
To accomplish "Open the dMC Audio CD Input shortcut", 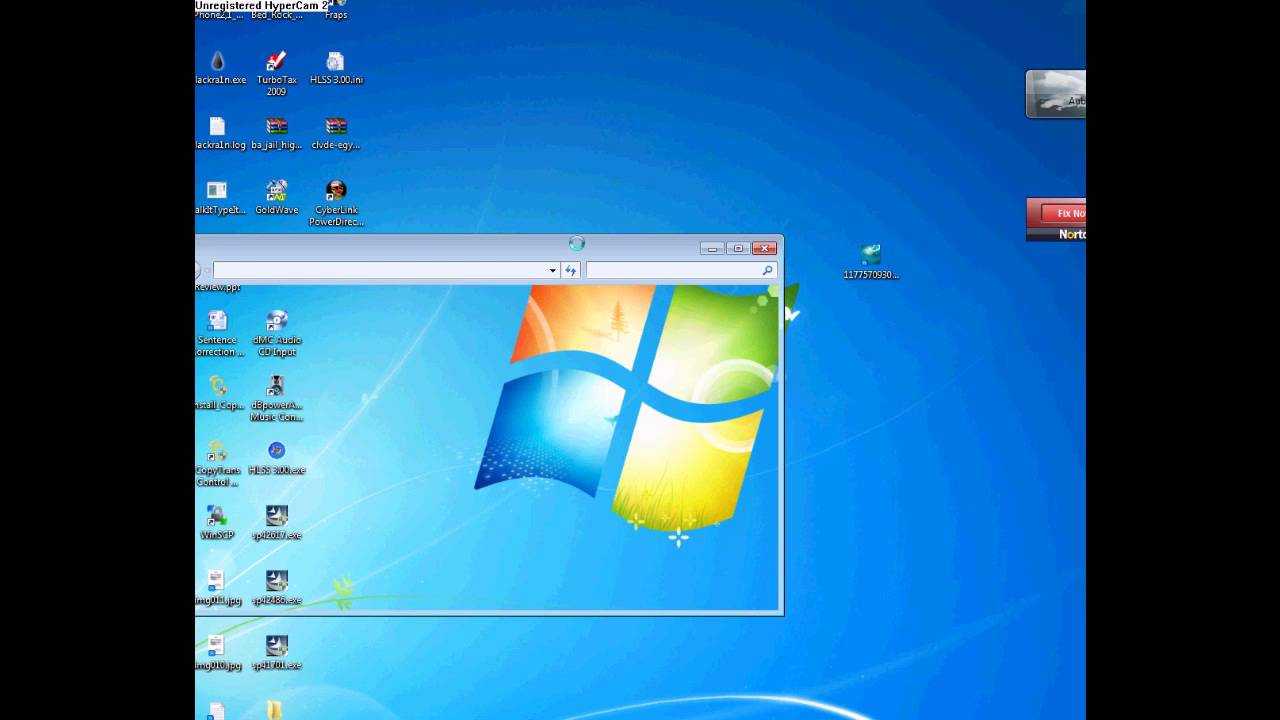I will point(277,334).
